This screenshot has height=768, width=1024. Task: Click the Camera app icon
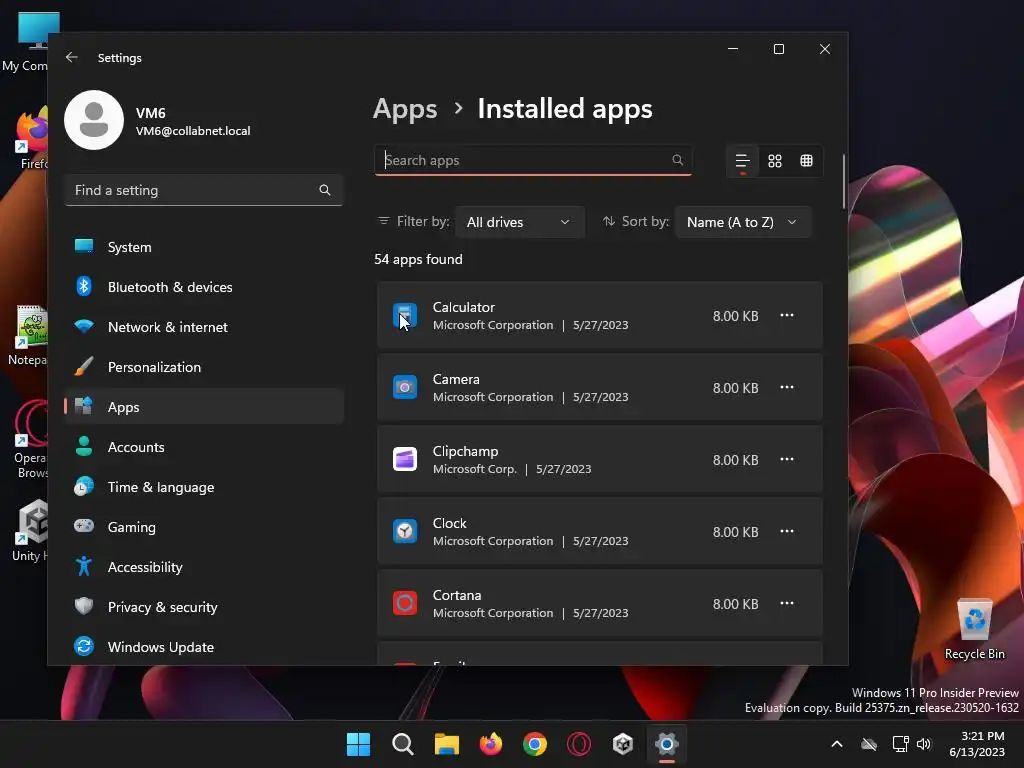[405, 387]
